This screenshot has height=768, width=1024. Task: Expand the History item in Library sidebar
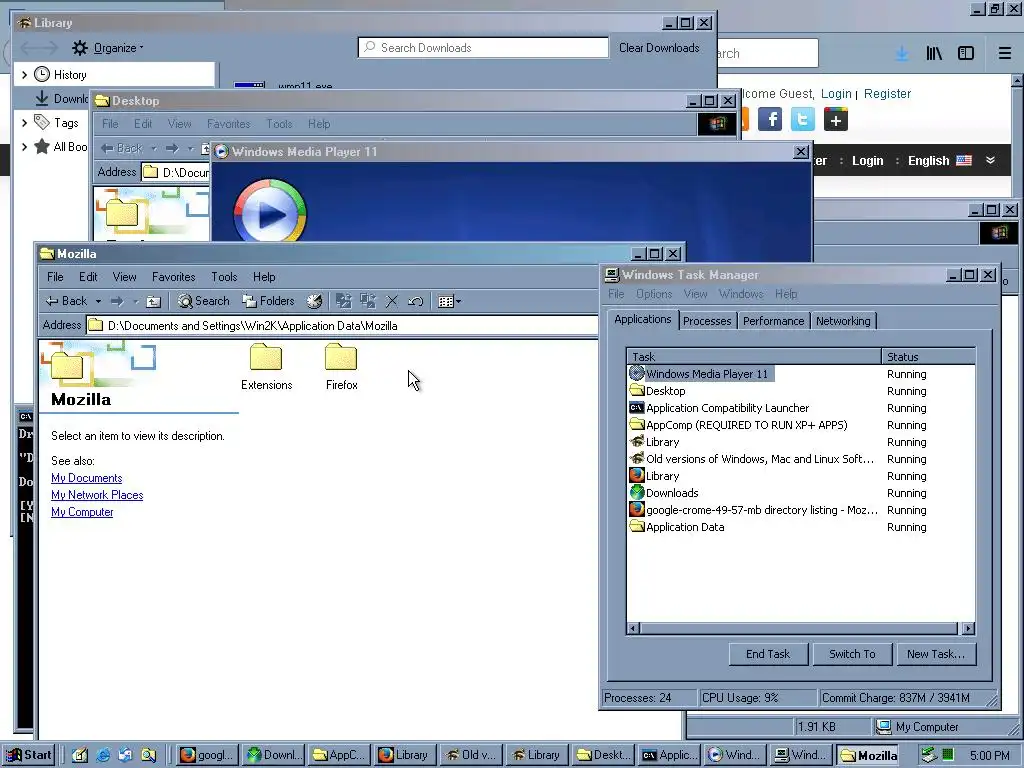click(24, 74)
